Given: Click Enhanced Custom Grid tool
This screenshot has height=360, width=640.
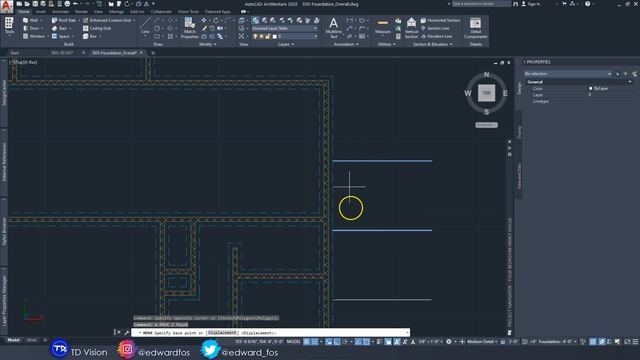Looking at the screenshot, I should (108, 20).
